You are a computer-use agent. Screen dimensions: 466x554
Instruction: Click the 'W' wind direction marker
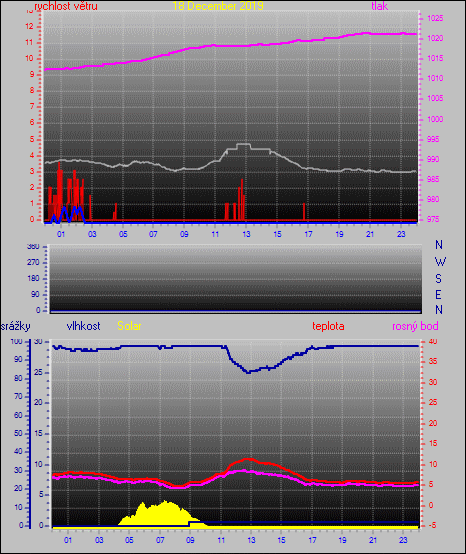coord(440,262)
